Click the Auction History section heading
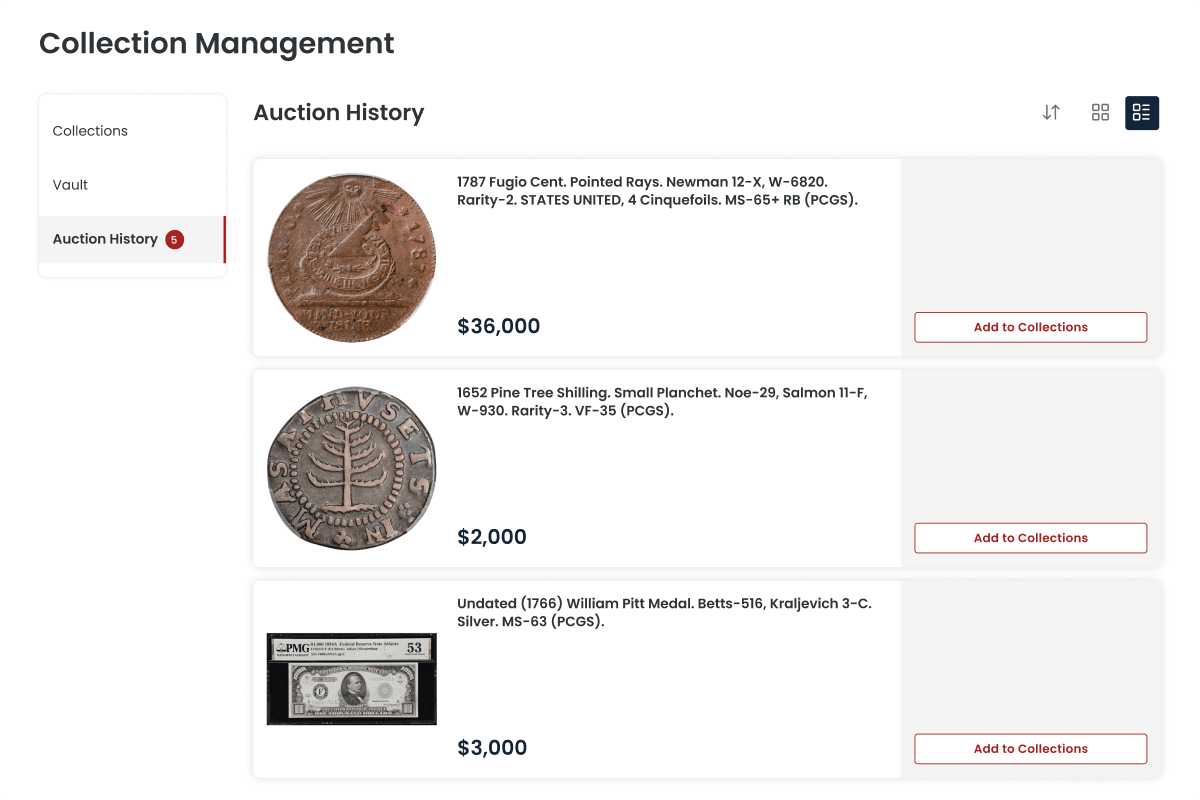The height and width of the screenshot is (800, 1200). (338, 113)
